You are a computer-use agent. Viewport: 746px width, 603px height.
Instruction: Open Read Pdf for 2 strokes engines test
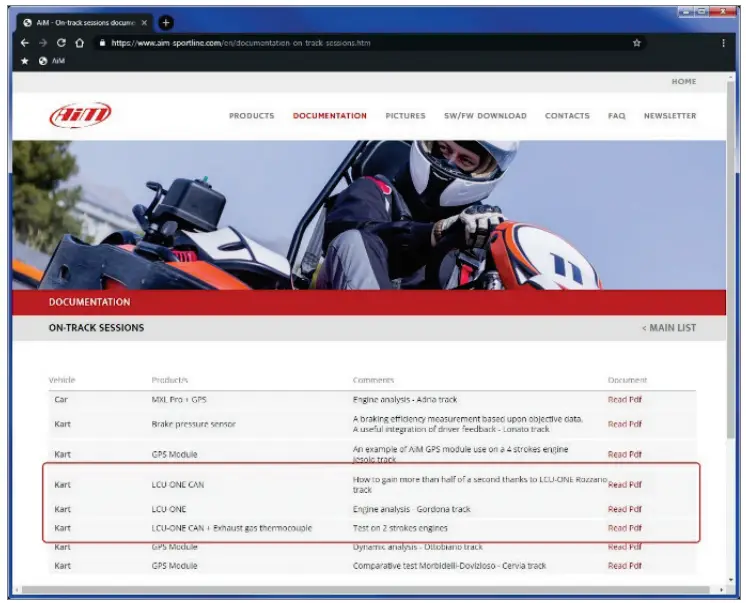[x=625, y=528]
